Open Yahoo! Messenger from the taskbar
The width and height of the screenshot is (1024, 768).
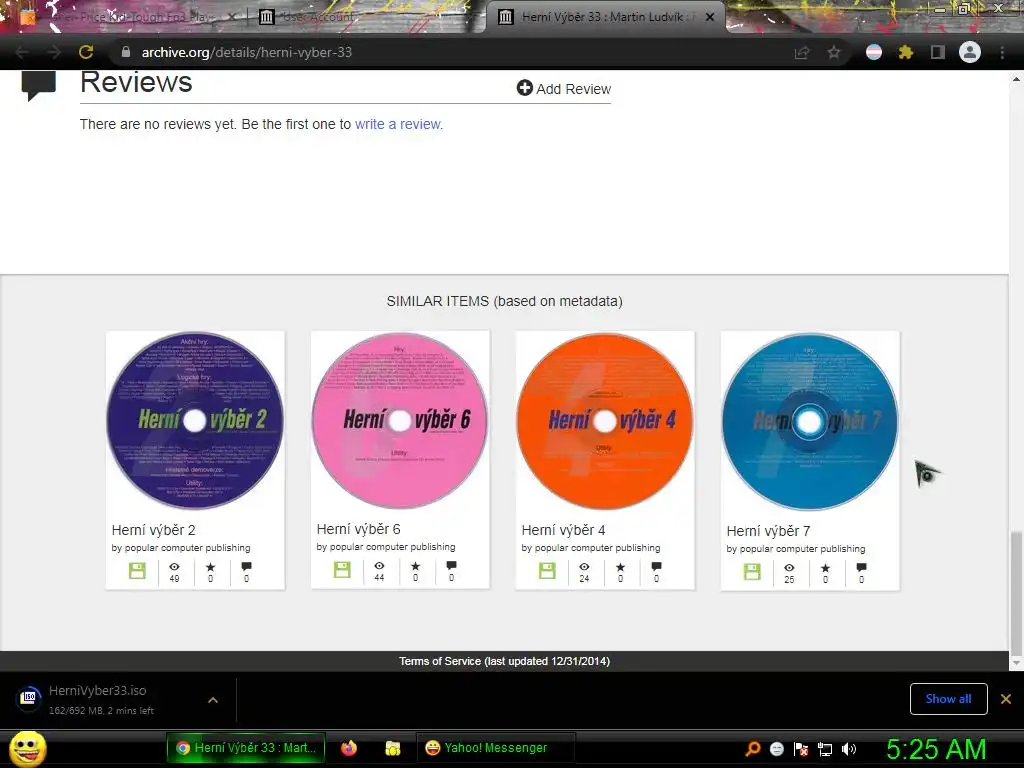(495, 748)
